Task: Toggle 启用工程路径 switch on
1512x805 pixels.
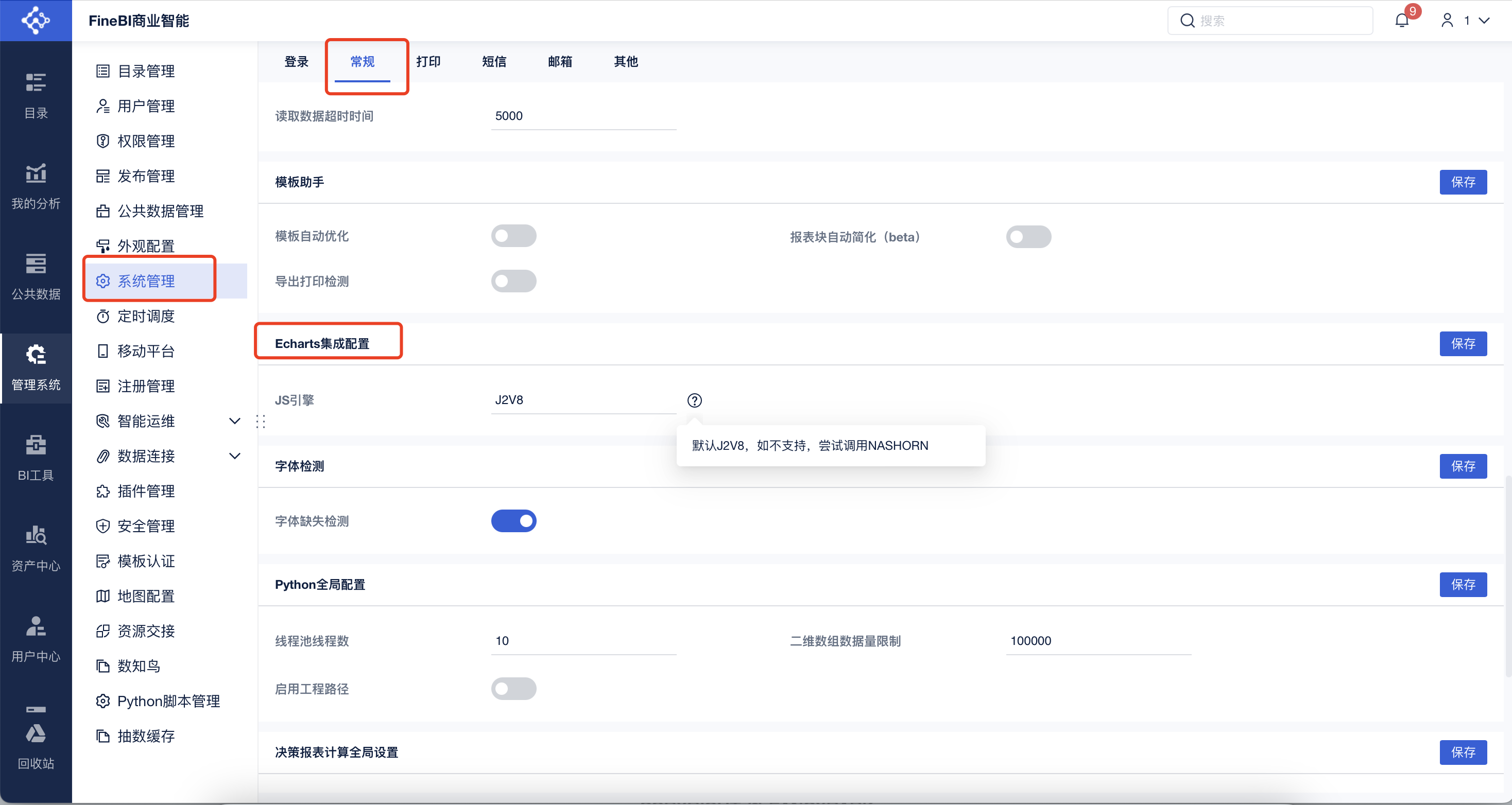Action: coord(513,689)
